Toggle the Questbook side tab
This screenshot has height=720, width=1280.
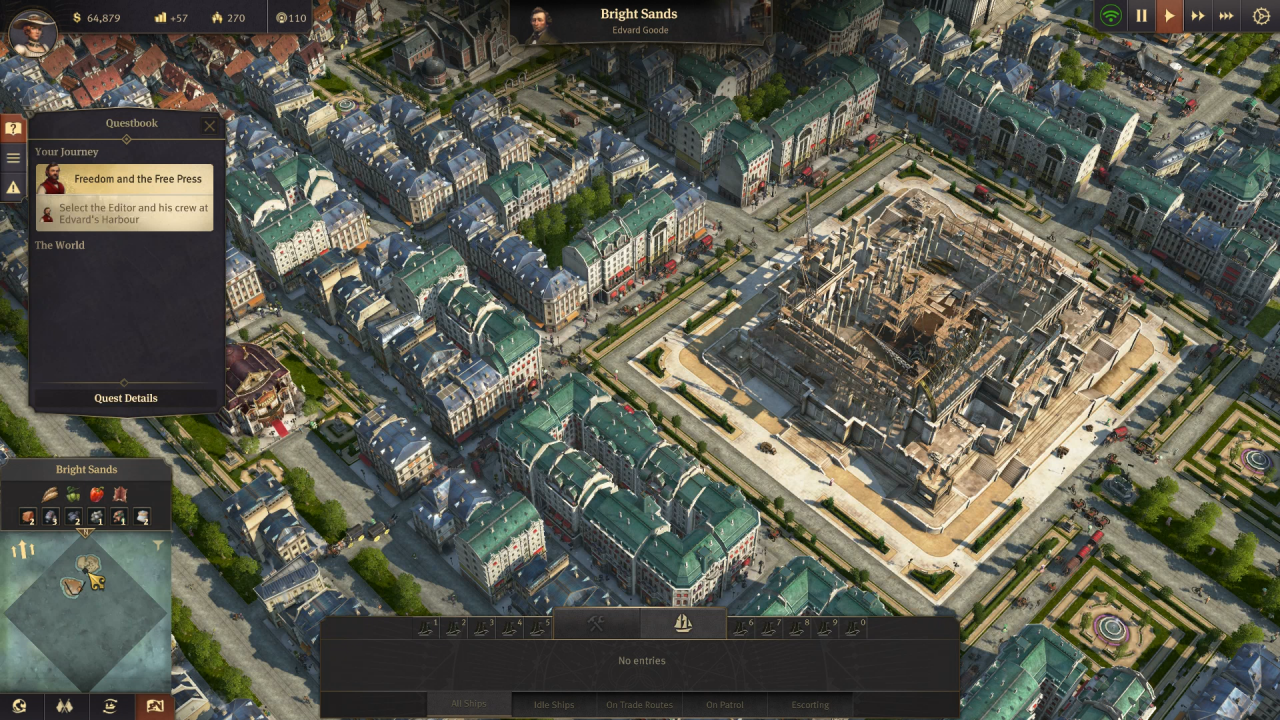(13, 128)
